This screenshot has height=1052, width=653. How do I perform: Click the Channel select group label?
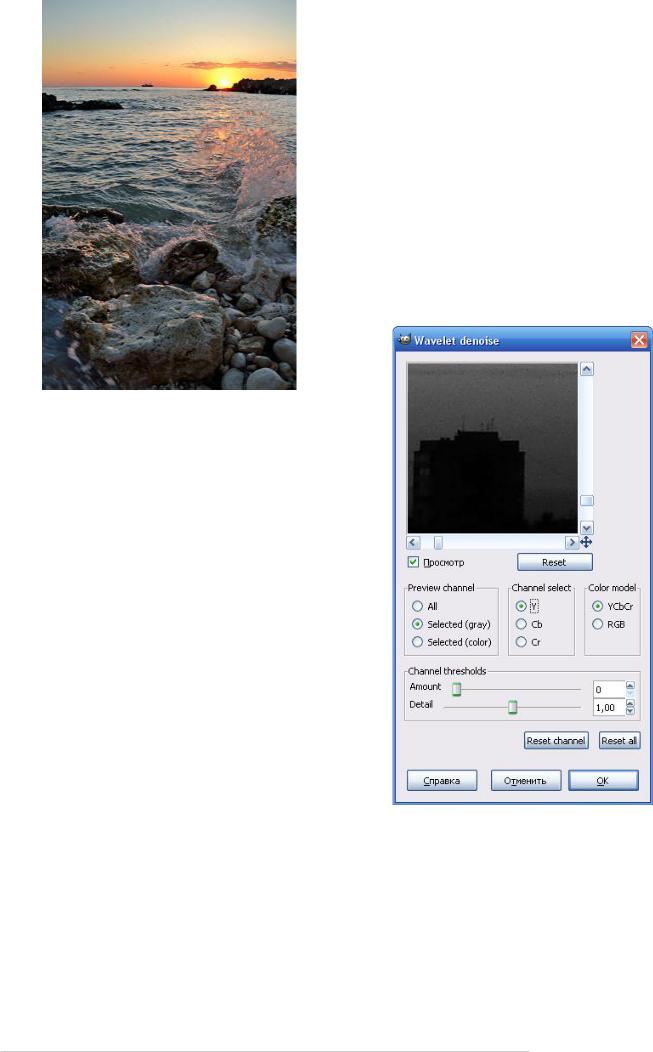(541, 588)
